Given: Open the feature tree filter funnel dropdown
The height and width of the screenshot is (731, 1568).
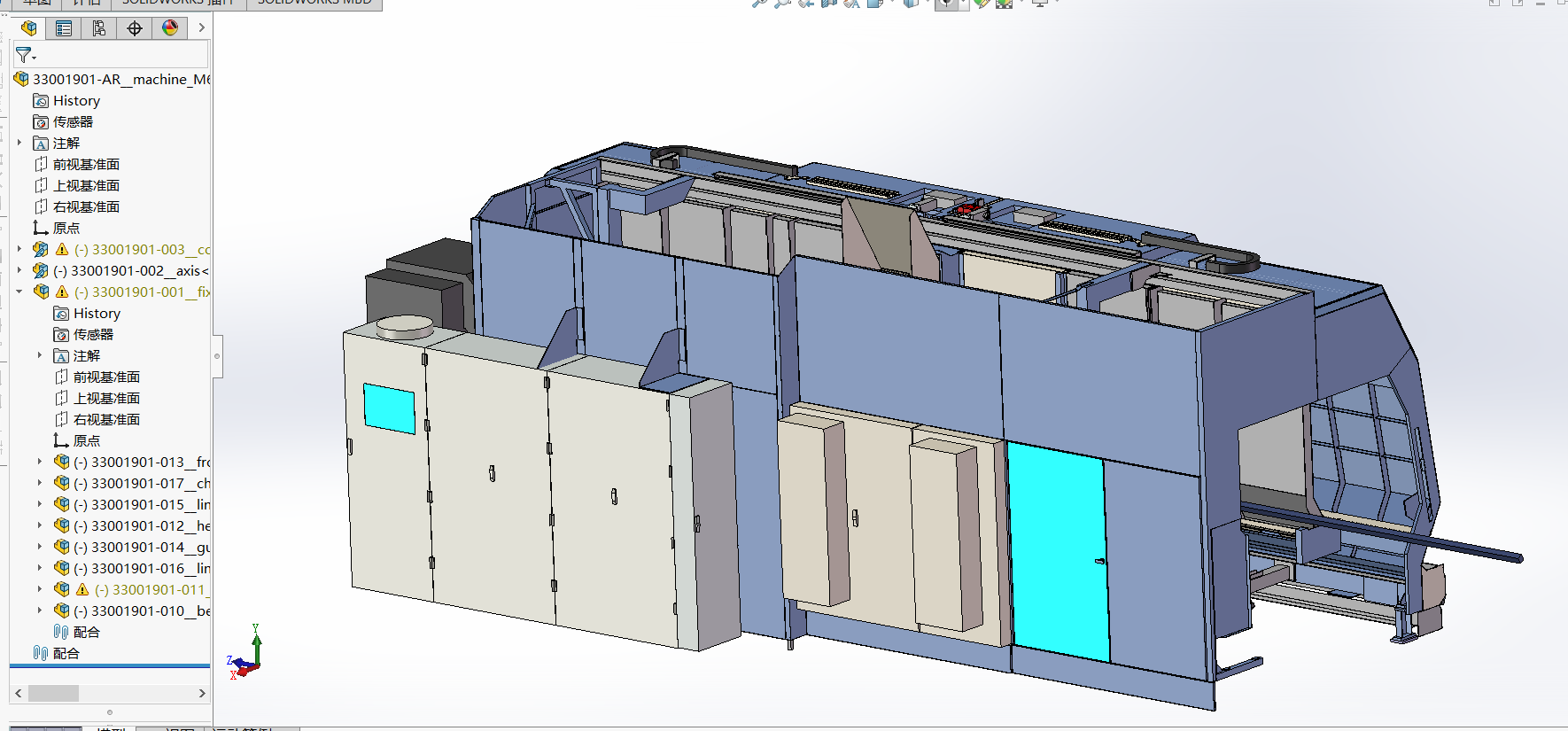Looking at the screenshot, I should tap(26, 55).
